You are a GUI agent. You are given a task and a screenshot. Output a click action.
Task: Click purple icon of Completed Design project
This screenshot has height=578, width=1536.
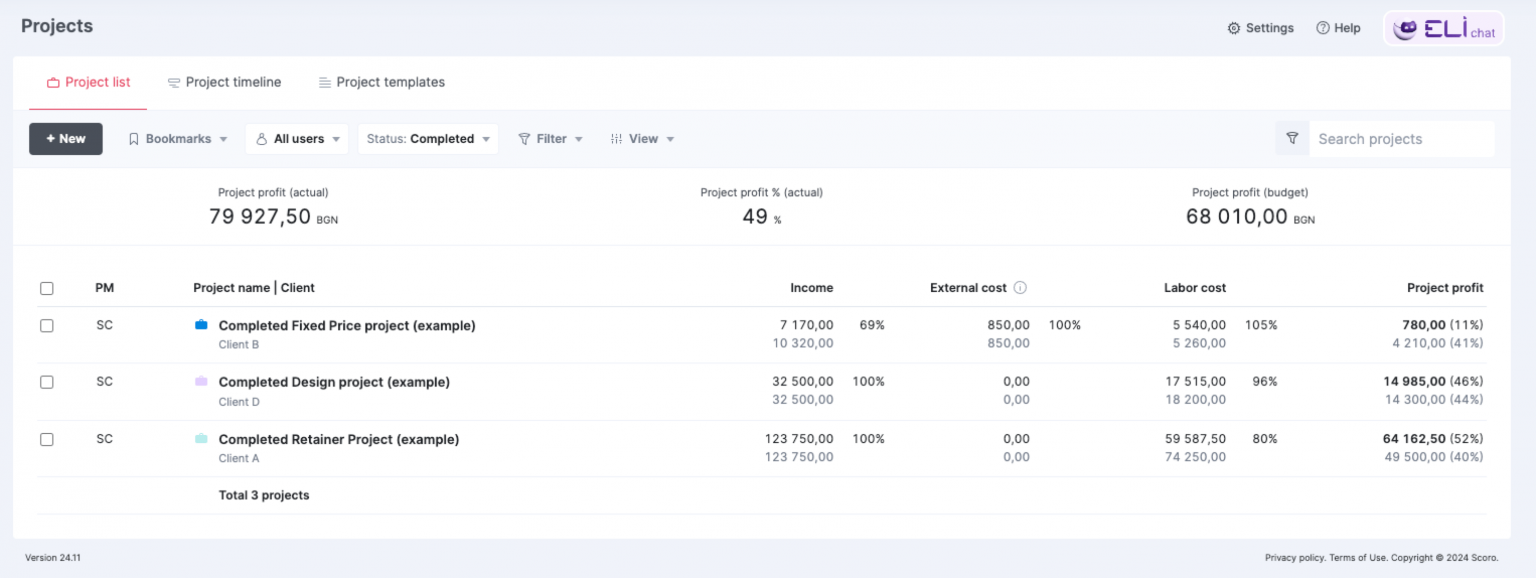pos(201,382)
